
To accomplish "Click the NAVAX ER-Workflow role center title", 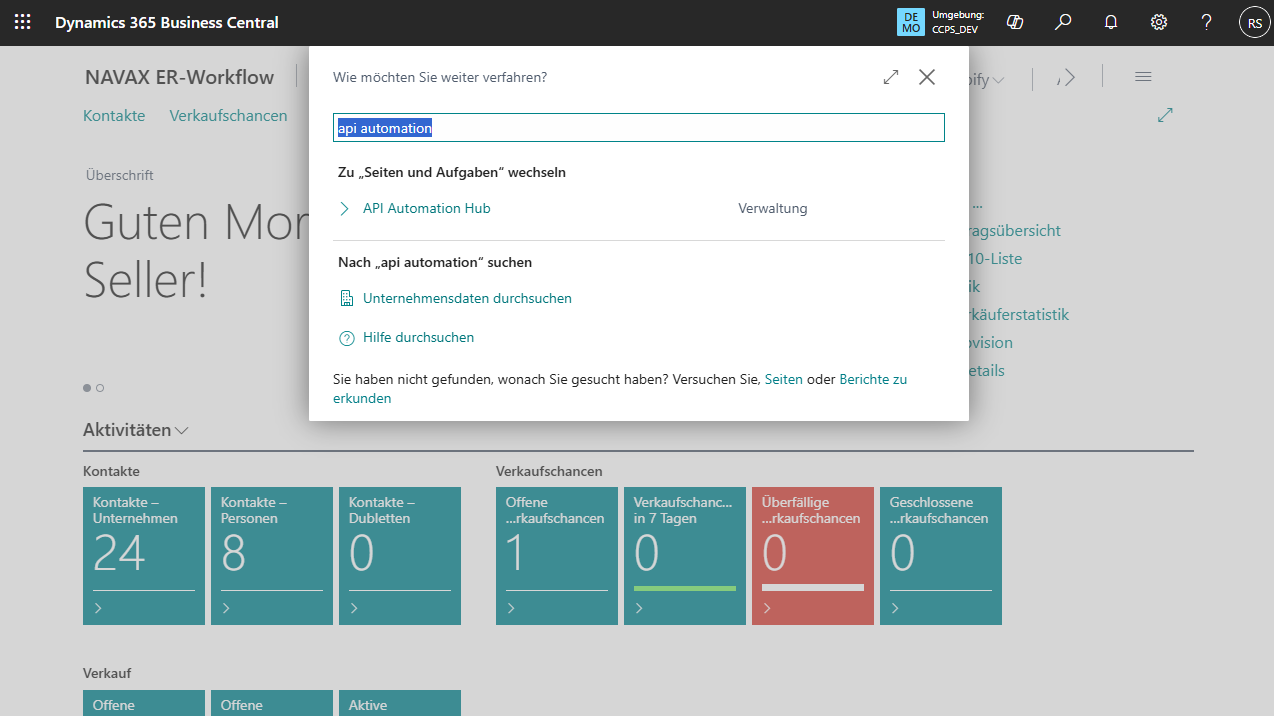I will tap(180, 77).
